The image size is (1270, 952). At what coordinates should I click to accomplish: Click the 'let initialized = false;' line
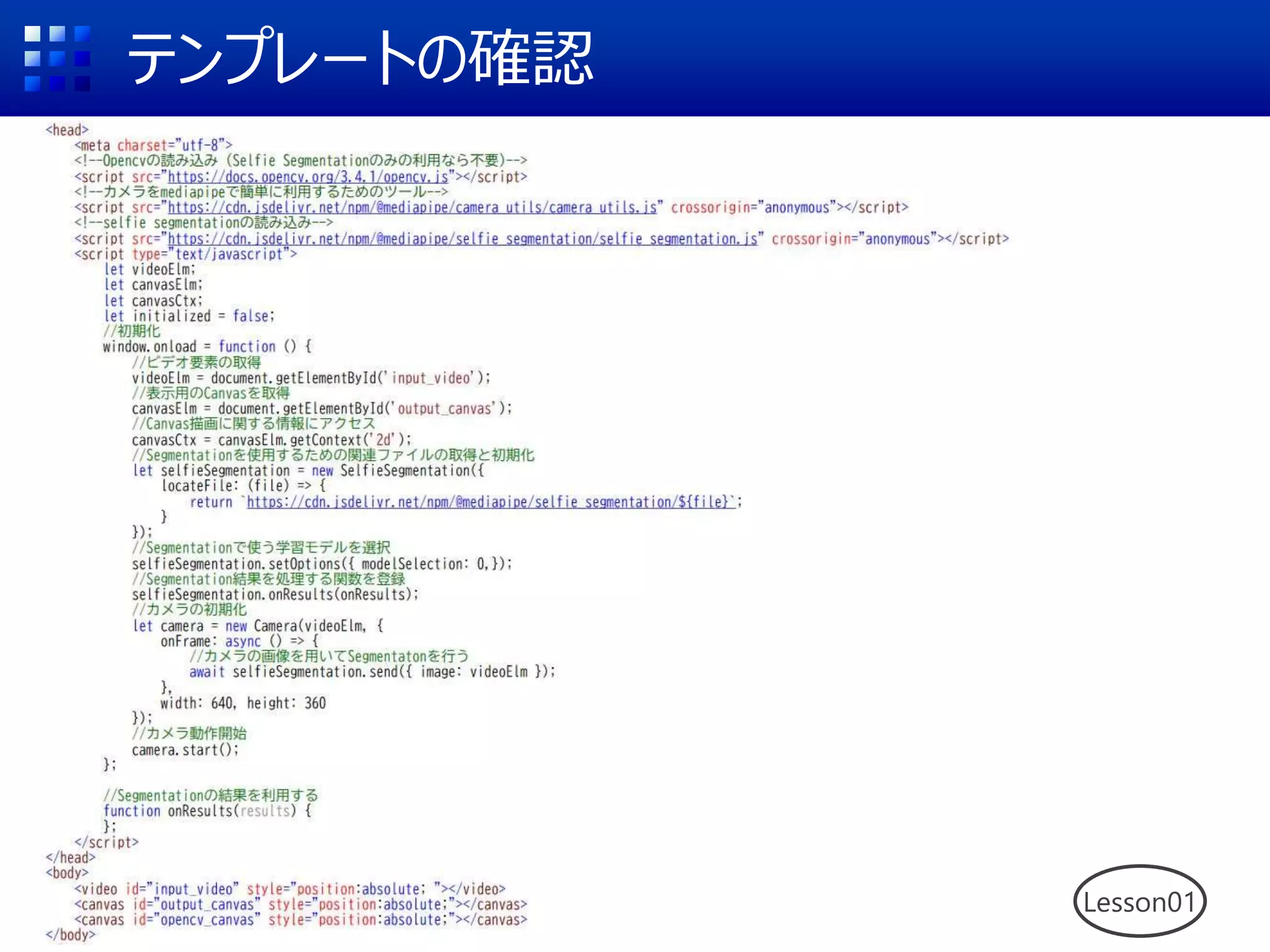pos(189,316)
